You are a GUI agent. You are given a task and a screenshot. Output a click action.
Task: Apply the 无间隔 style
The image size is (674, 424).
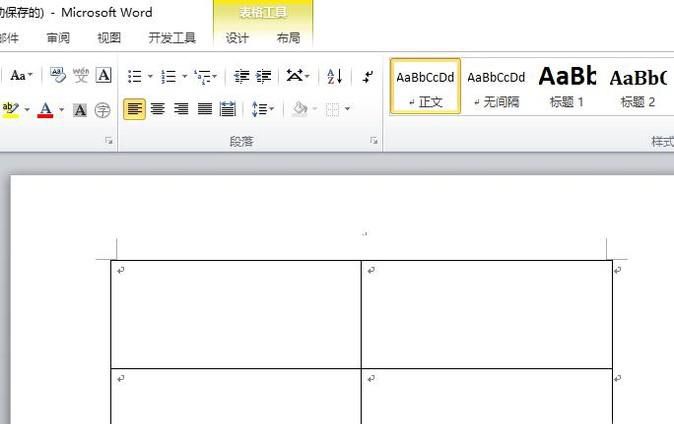pyautogui.click(x=496, y=85)
